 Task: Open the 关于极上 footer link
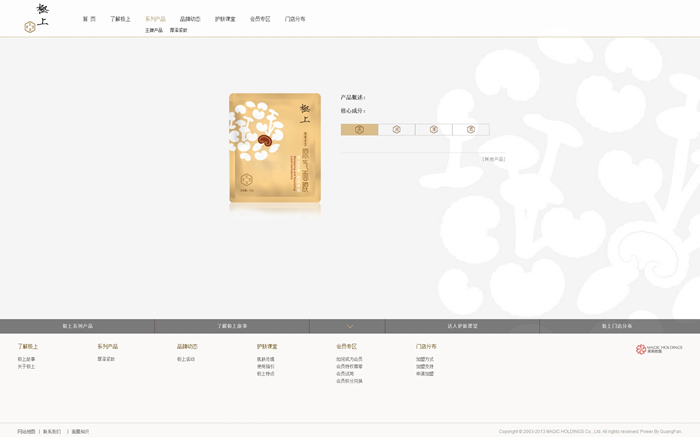click(x=26, y=366)
